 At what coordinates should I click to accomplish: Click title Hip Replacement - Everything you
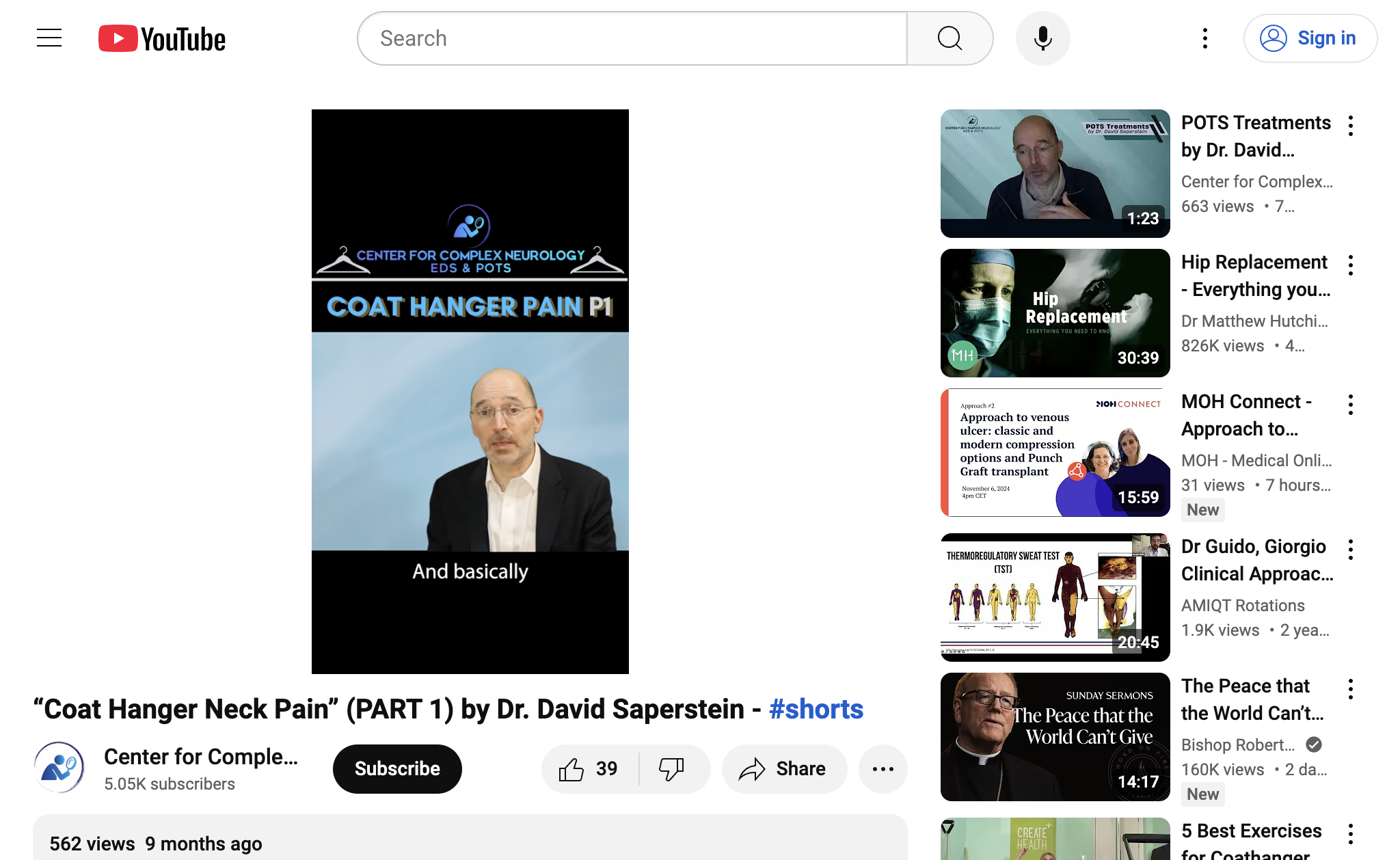click(1256, 276)
